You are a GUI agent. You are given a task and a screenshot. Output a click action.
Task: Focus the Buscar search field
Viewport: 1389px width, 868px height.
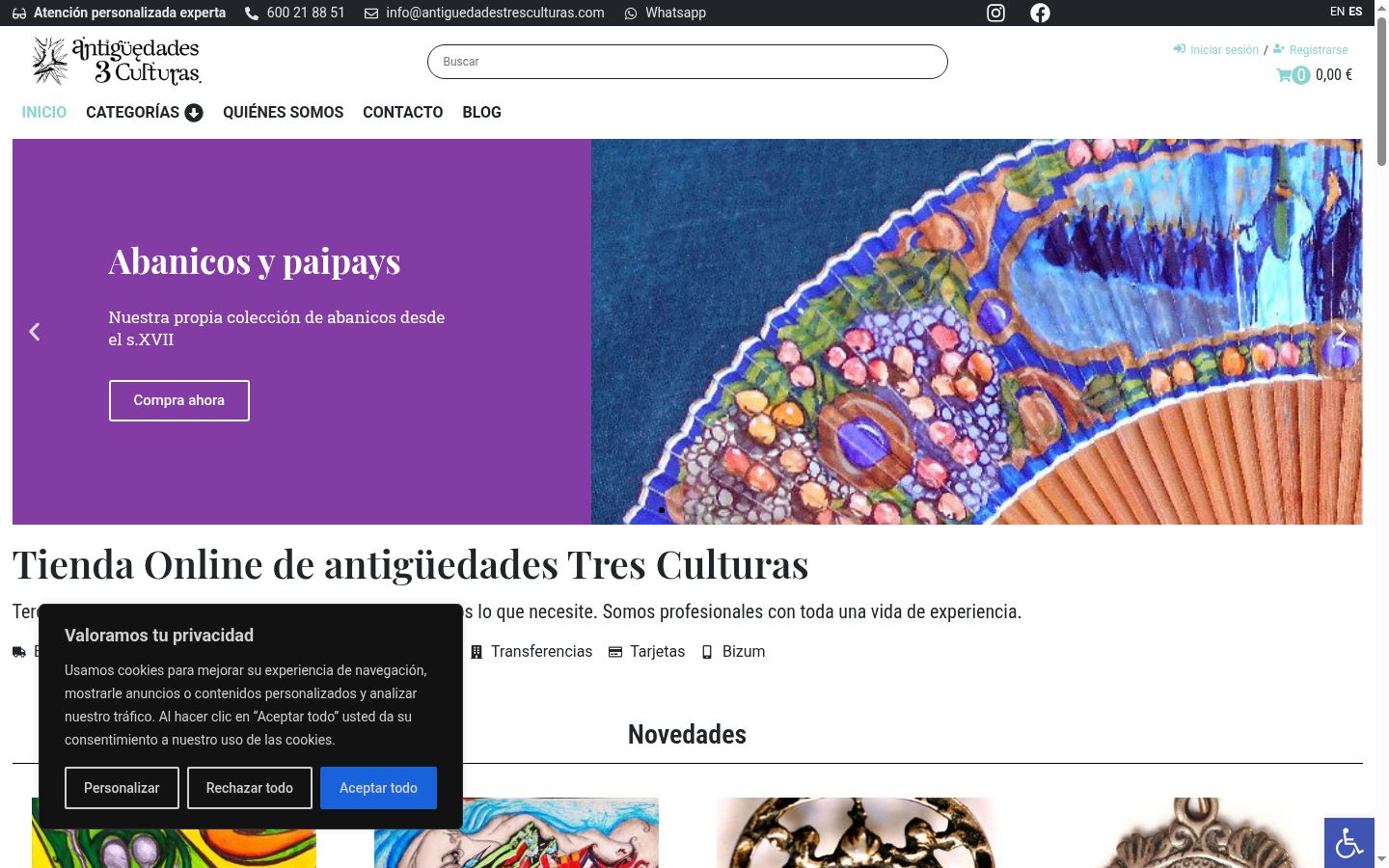pos(688,62)
